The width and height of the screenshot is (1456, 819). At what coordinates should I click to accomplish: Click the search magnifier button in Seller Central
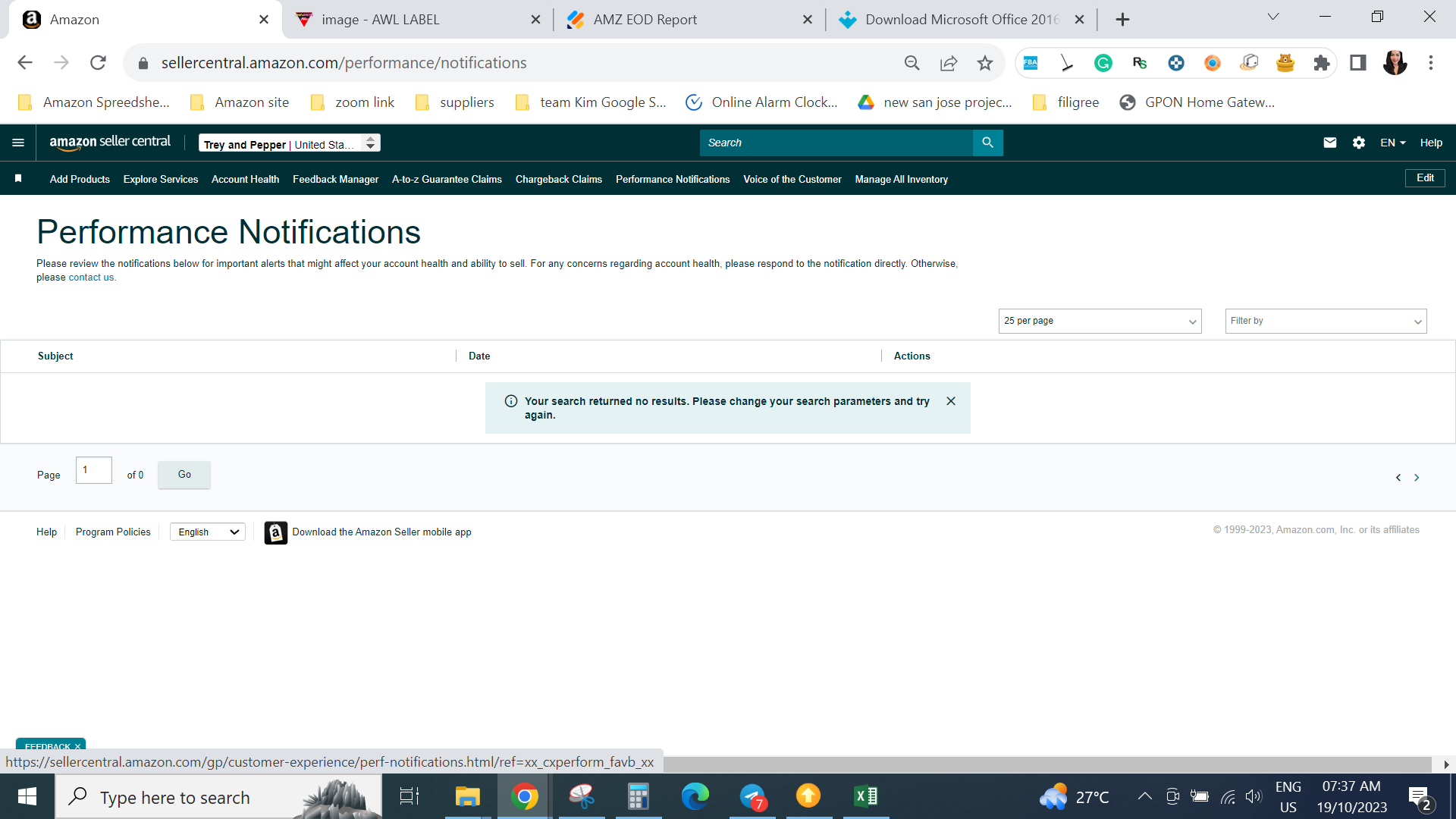tap(987, 143)
